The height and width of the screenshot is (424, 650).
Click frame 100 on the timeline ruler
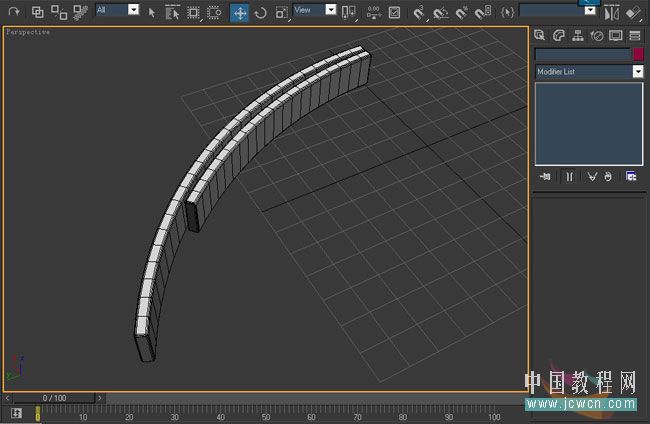click(x=494, y=417)
